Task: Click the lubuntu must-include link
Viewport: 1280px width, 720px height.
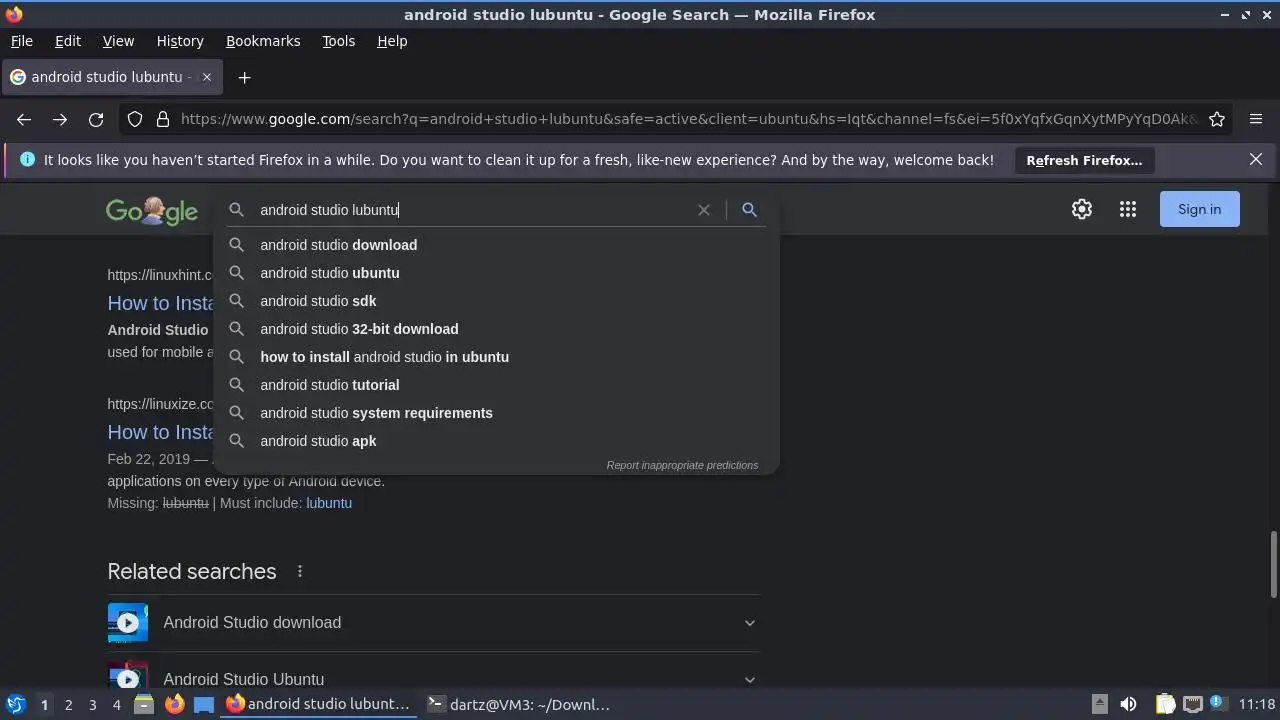Action: 329,503
